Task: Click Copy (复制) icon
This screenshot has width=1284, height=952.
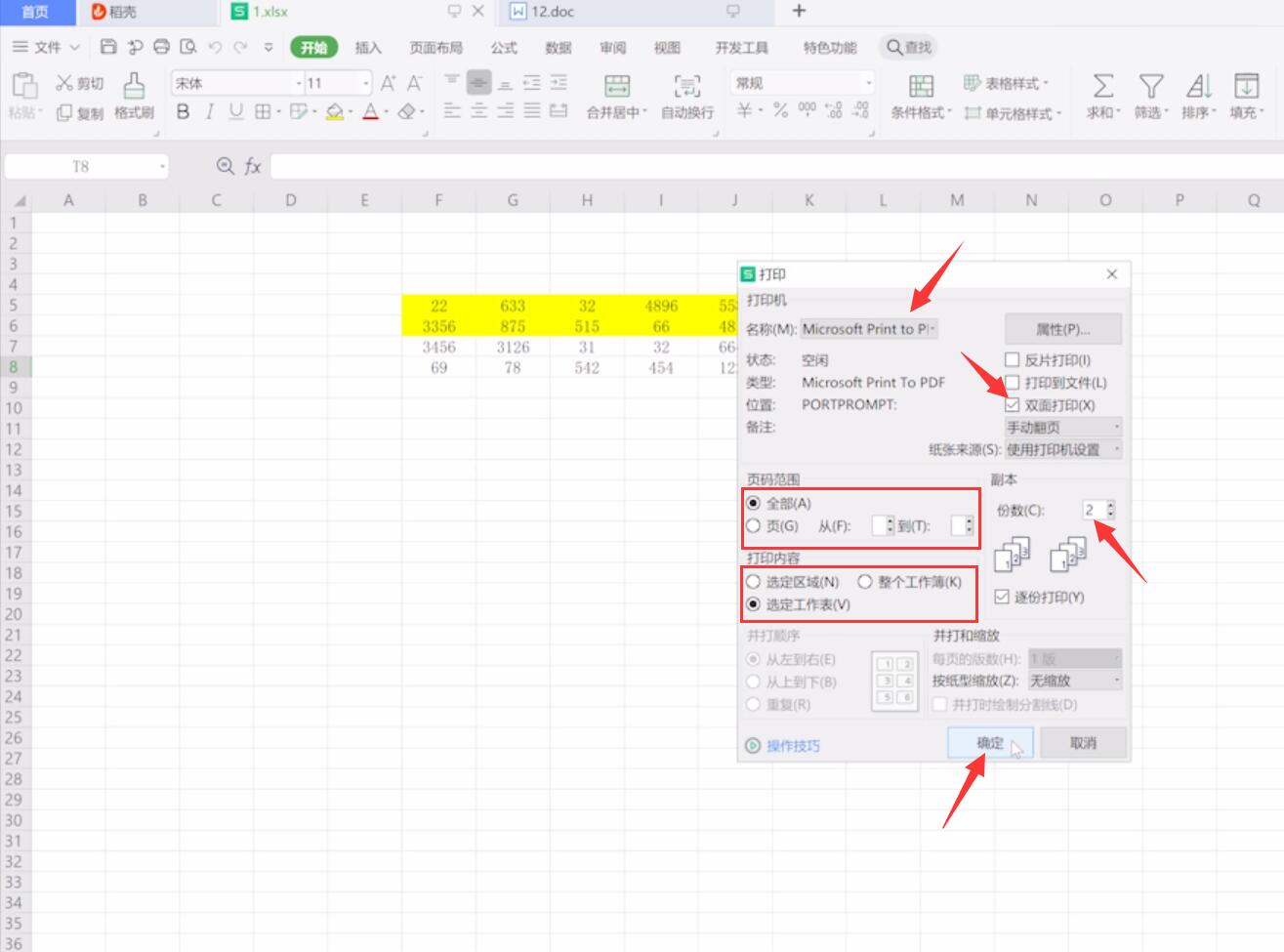Action: click(x=64, y=113)
